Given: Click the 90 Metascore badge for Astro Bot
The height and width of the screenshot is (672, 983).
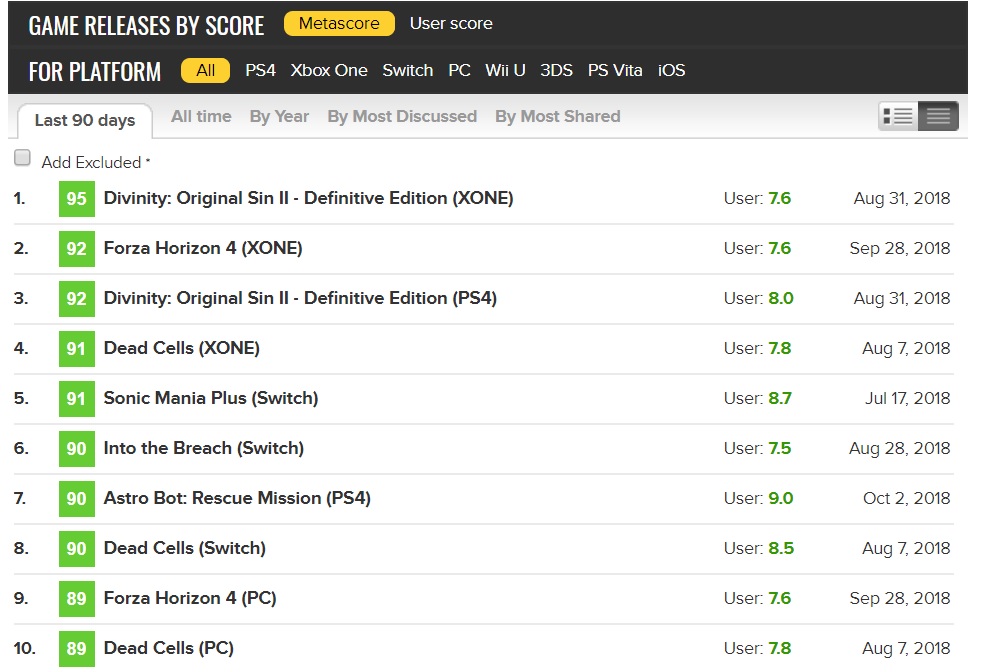Looking at the screenshot, I should pos(77,498).
